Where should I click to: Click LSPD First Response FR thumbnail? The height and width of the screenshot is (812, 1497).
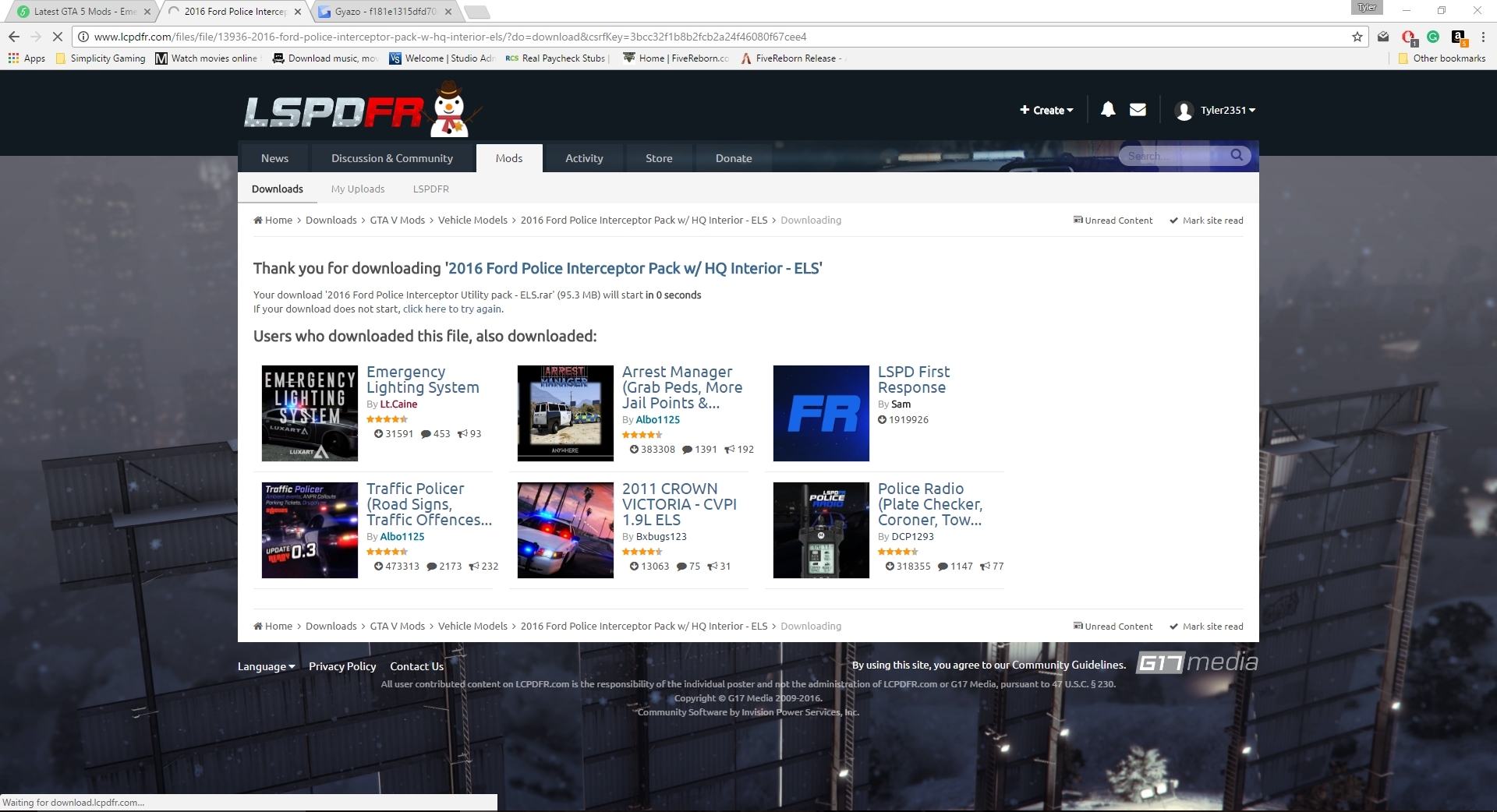[x=821, y=413]
